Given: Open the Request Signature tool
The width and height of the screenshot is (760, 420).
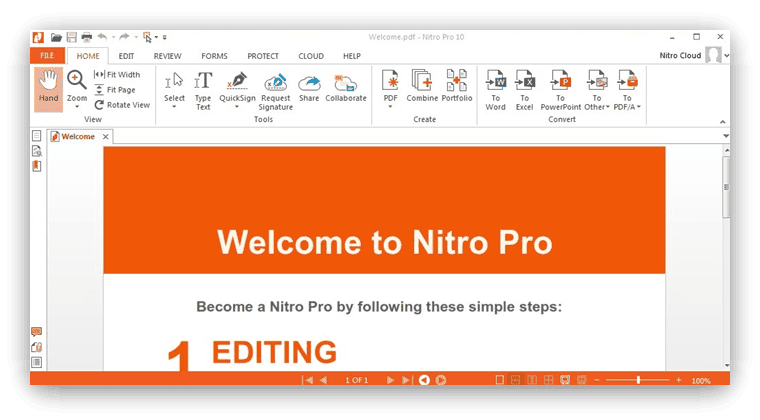Looking at the screenshot, I should (275, 92).
